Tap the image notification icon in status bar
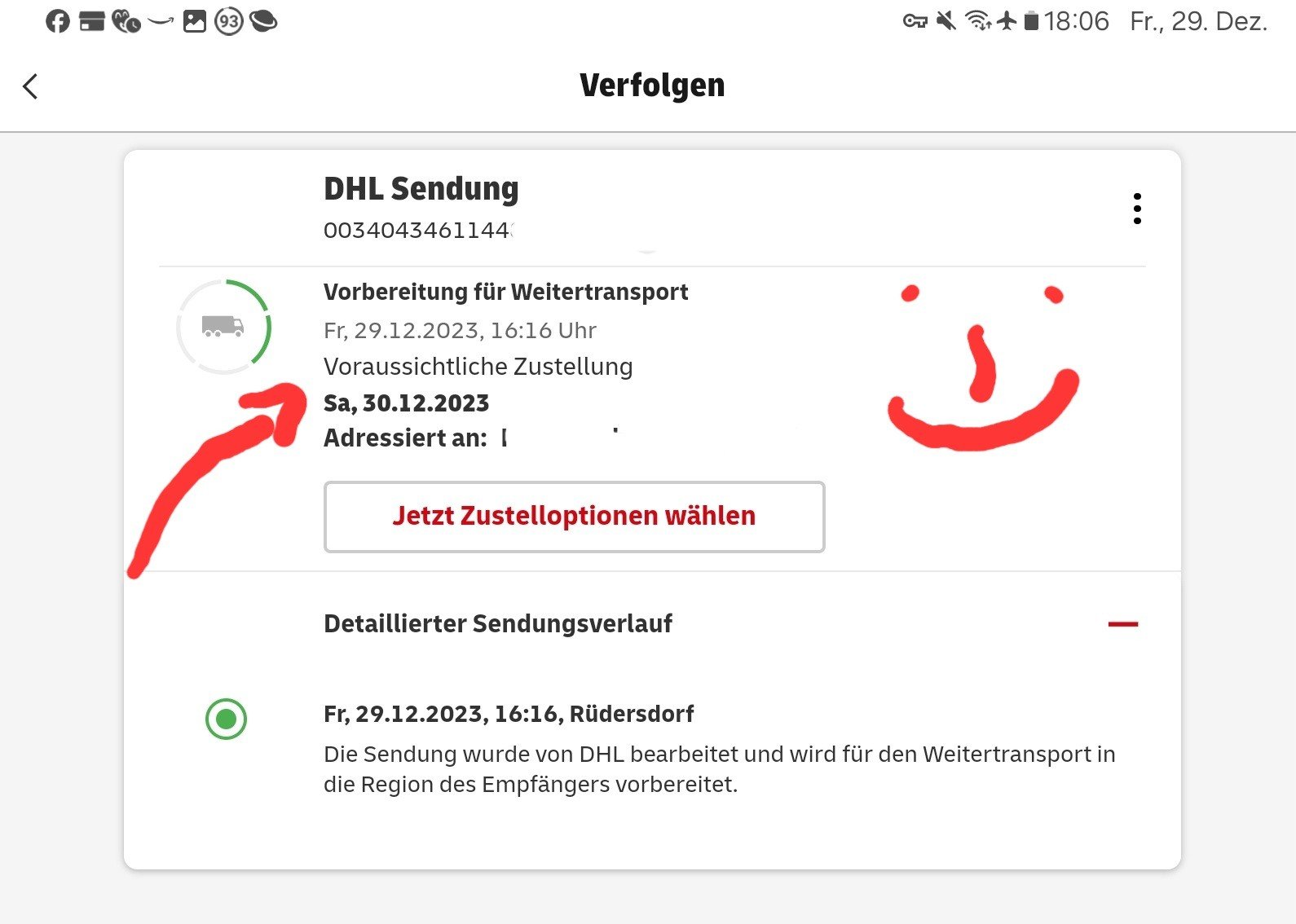 point(195,21)
